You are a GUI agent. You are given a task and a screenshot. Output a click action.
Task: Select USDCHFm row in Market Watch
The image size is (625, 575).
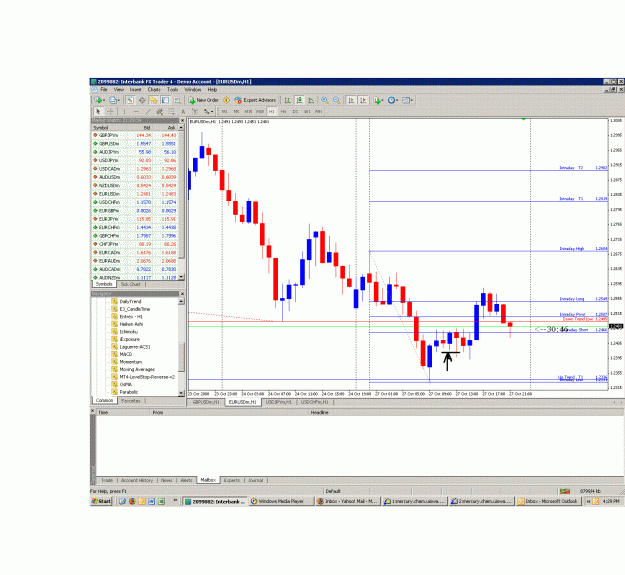point(135,202)
